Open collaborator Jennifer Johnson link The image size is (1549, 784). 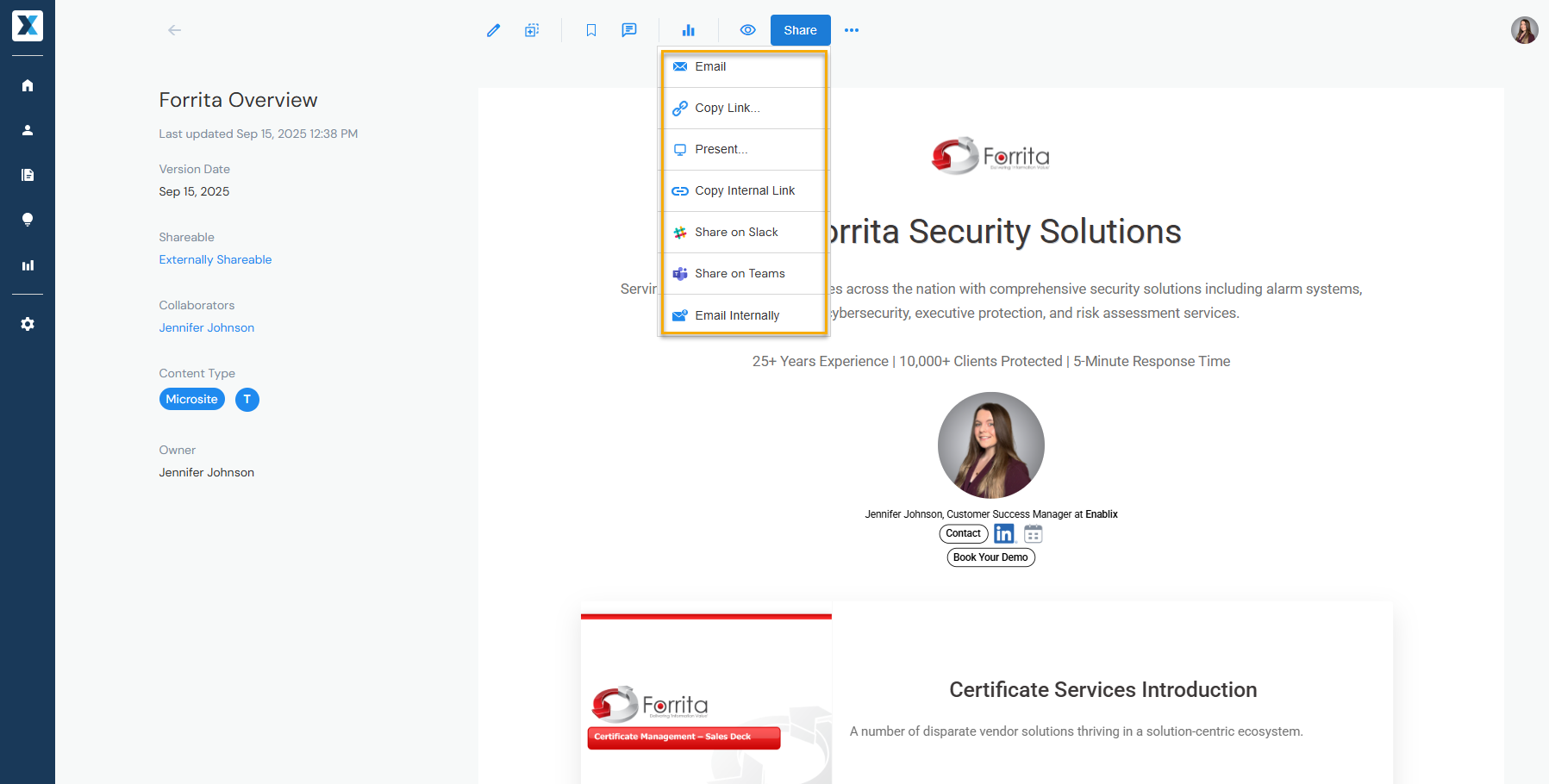[x=207, y=327]
